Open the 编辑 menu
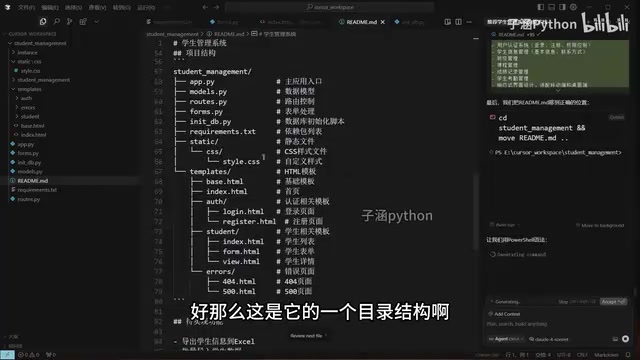The image size is (640, 360). pos(50,7)
